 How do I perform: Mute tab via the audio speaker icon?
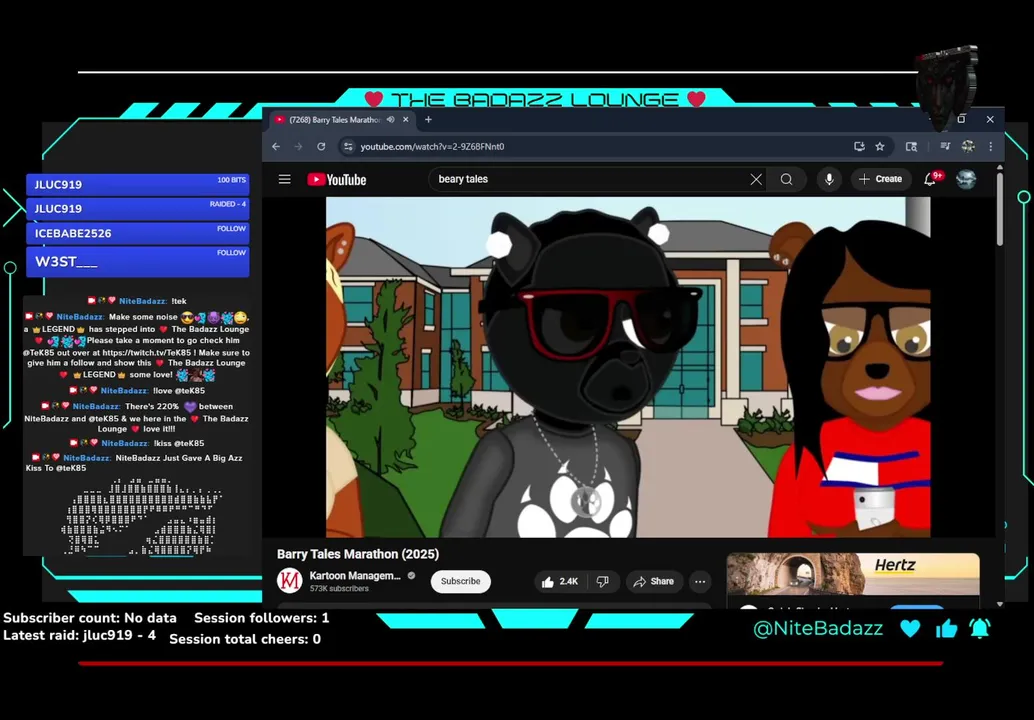(x=390, y=119)
